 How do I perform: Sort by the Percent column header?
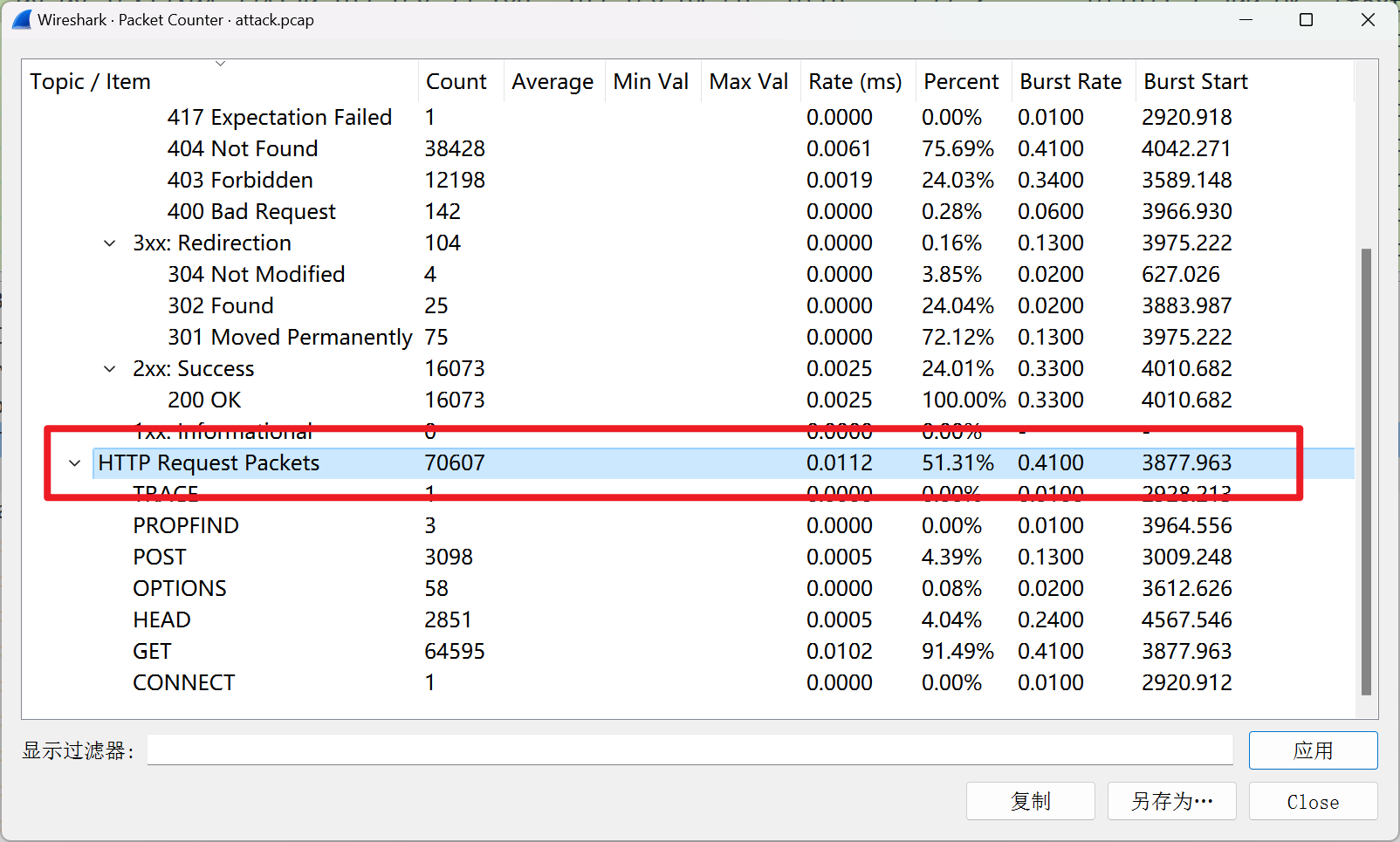click(964, 81)
